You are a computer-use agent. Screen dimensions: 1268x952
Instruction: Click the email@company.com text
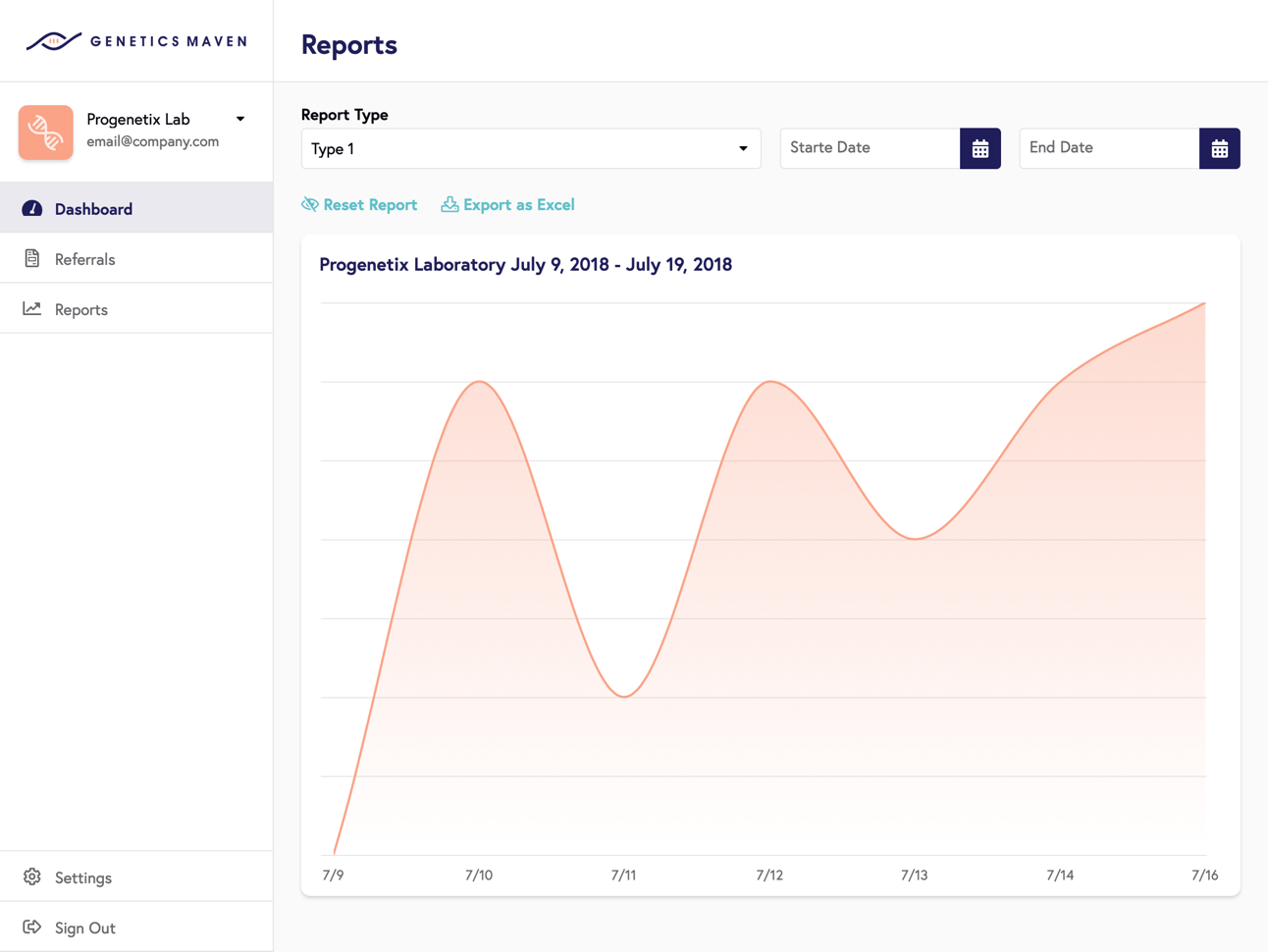tap(152, 141)
